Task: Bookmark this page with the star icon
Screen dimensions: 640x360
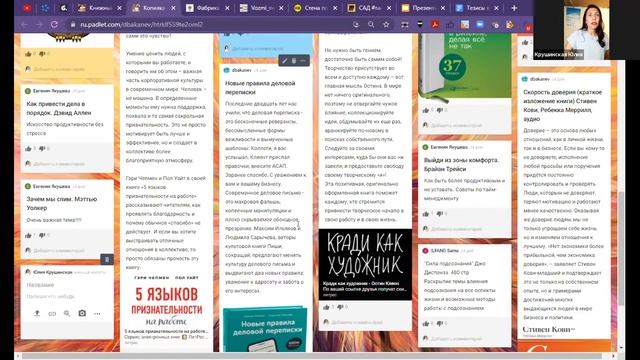Action: (x=386, y=24)
